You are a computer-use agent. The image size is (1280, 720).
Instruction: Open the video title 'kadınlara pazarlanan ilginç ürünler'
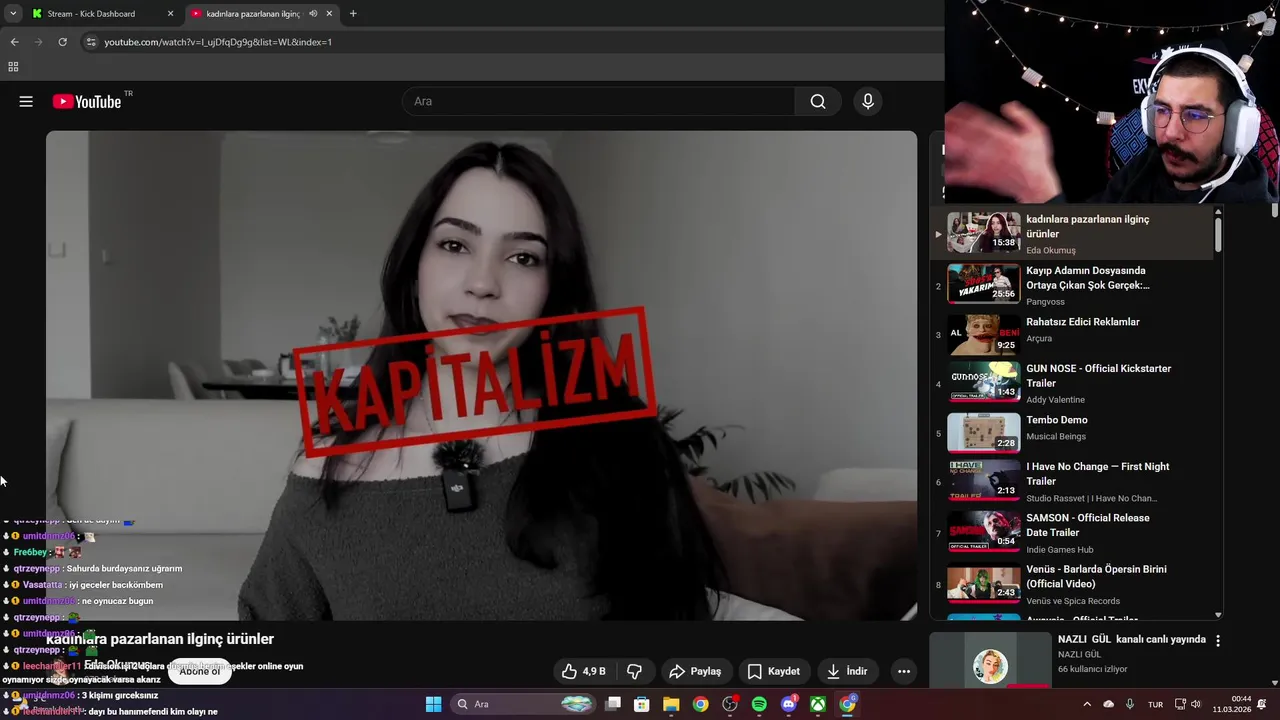click(x=160, y=639)
